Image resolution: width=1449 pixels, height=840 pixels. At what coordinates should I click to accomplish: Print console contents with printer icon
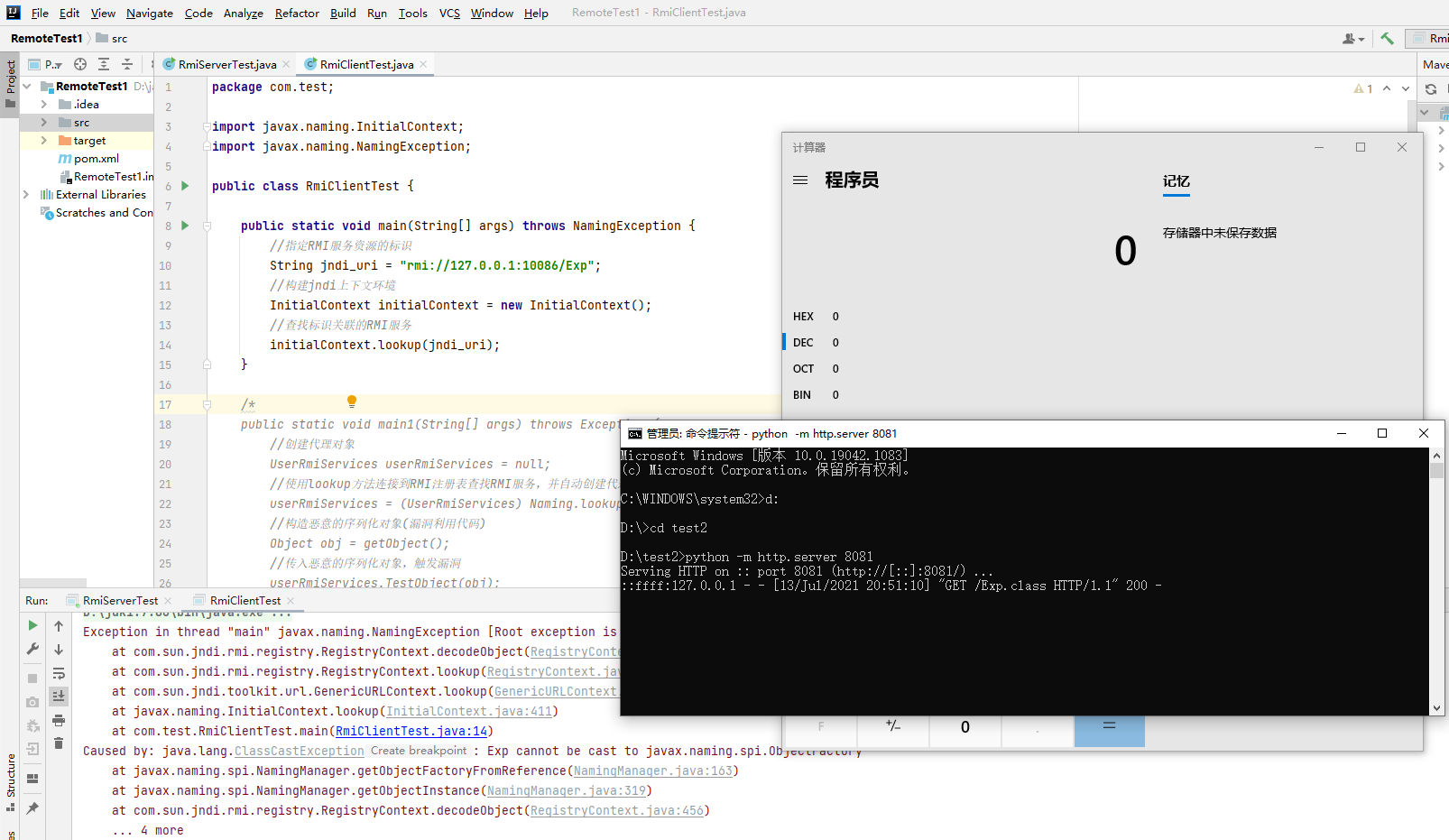click(59, 721)
